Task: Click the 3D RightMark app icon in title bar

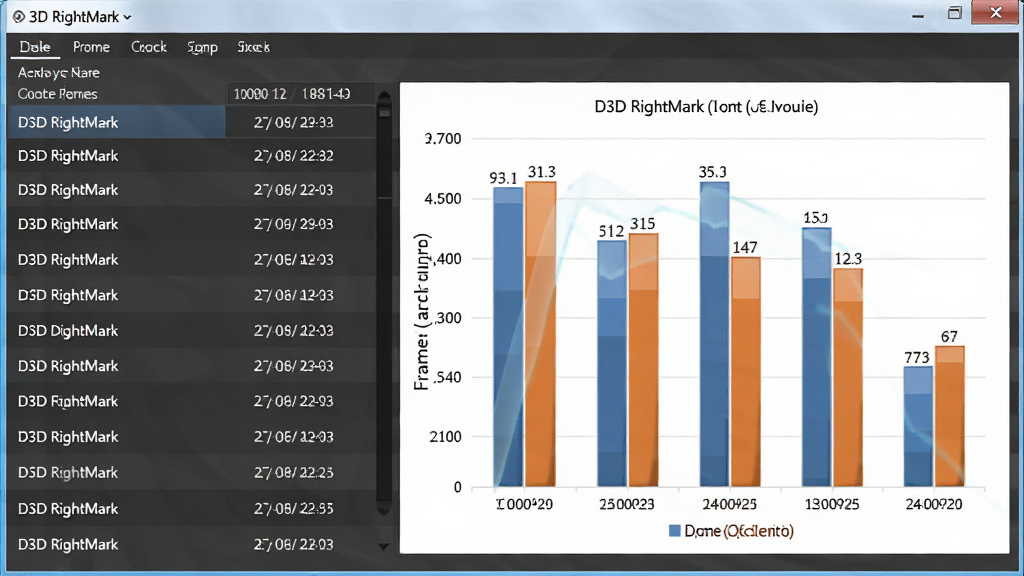Action: click(19, 17)
